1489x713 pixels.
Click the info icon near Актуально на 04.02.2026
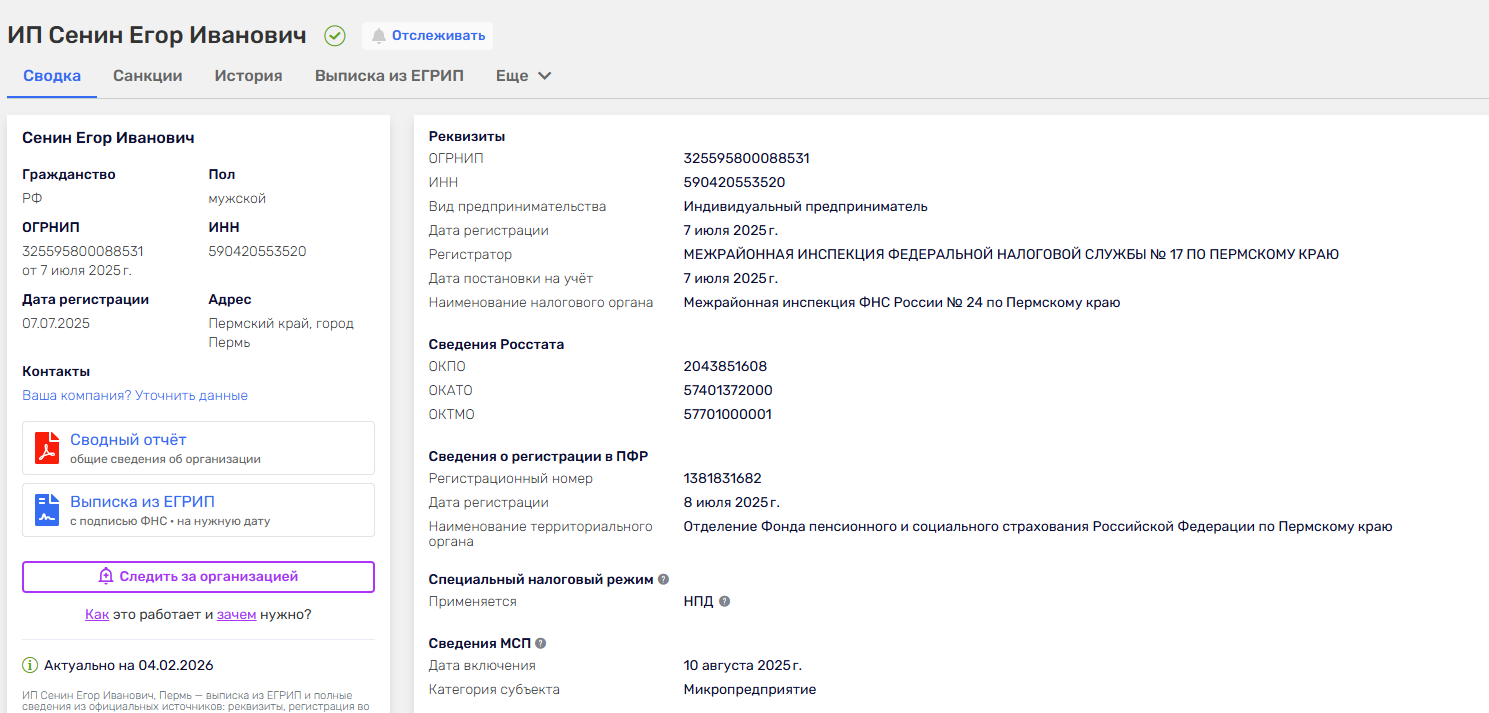30,665
